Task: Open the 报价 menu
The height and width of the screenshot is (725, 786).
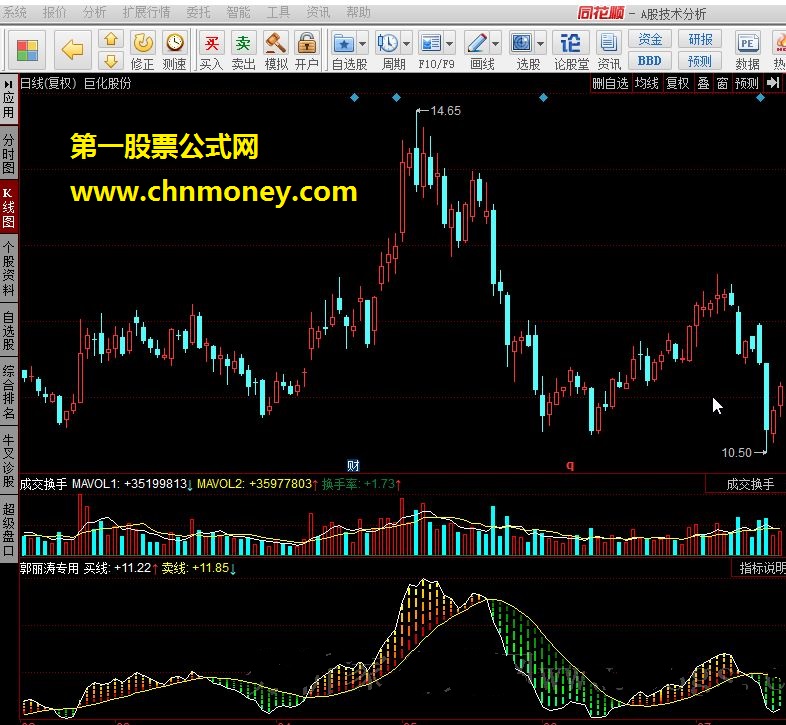Action: (55, 12)
